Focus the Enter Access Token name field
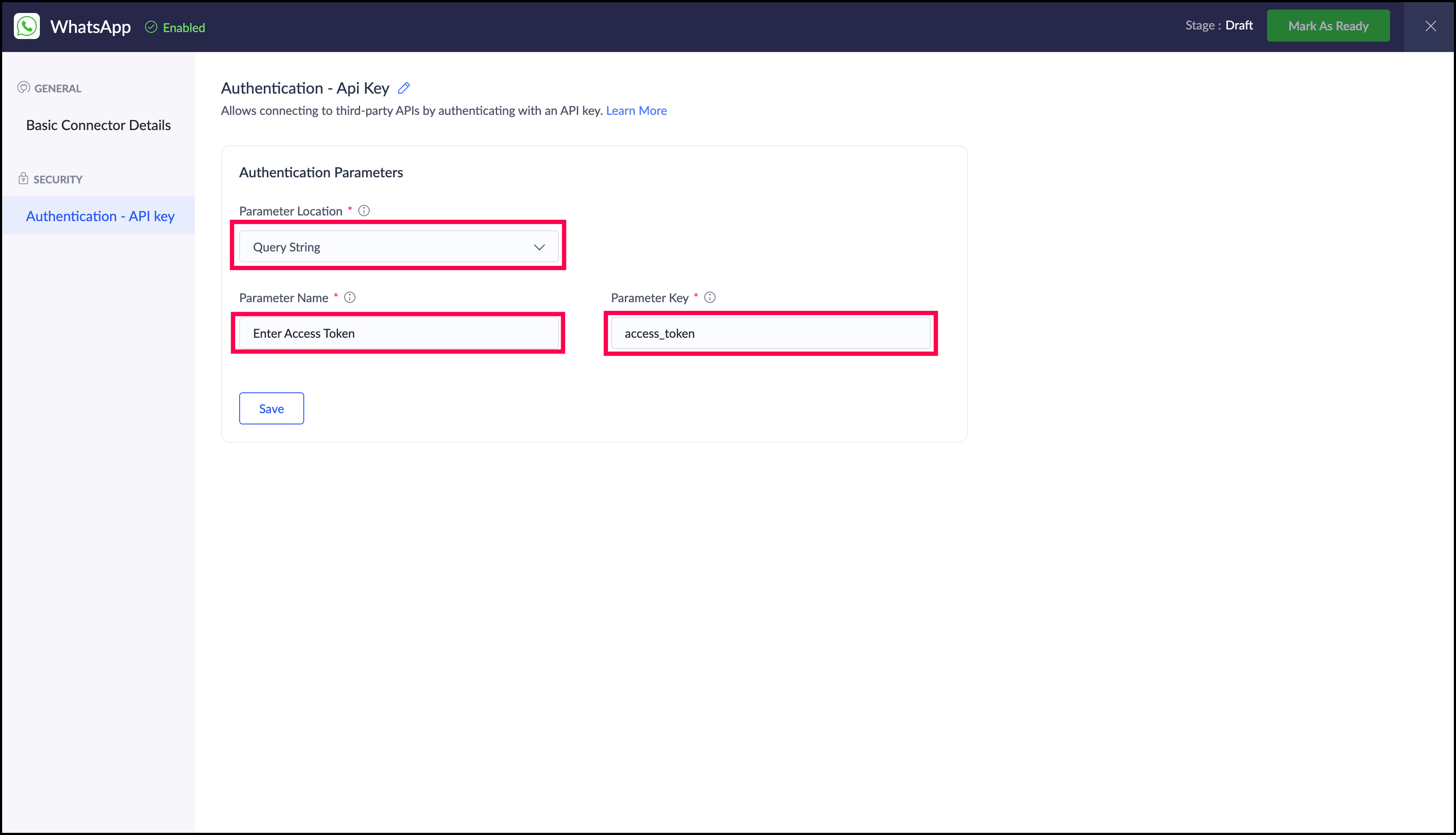This screenshot has height=835, width=1456. [x=398, y=333]
